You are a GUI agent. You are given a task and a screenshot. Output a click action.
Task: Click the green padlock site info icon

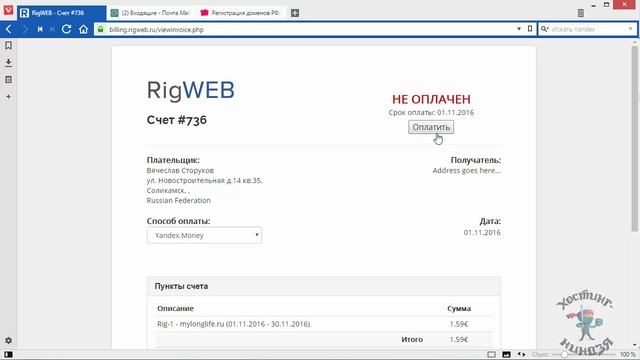click(x=100, y=29)
